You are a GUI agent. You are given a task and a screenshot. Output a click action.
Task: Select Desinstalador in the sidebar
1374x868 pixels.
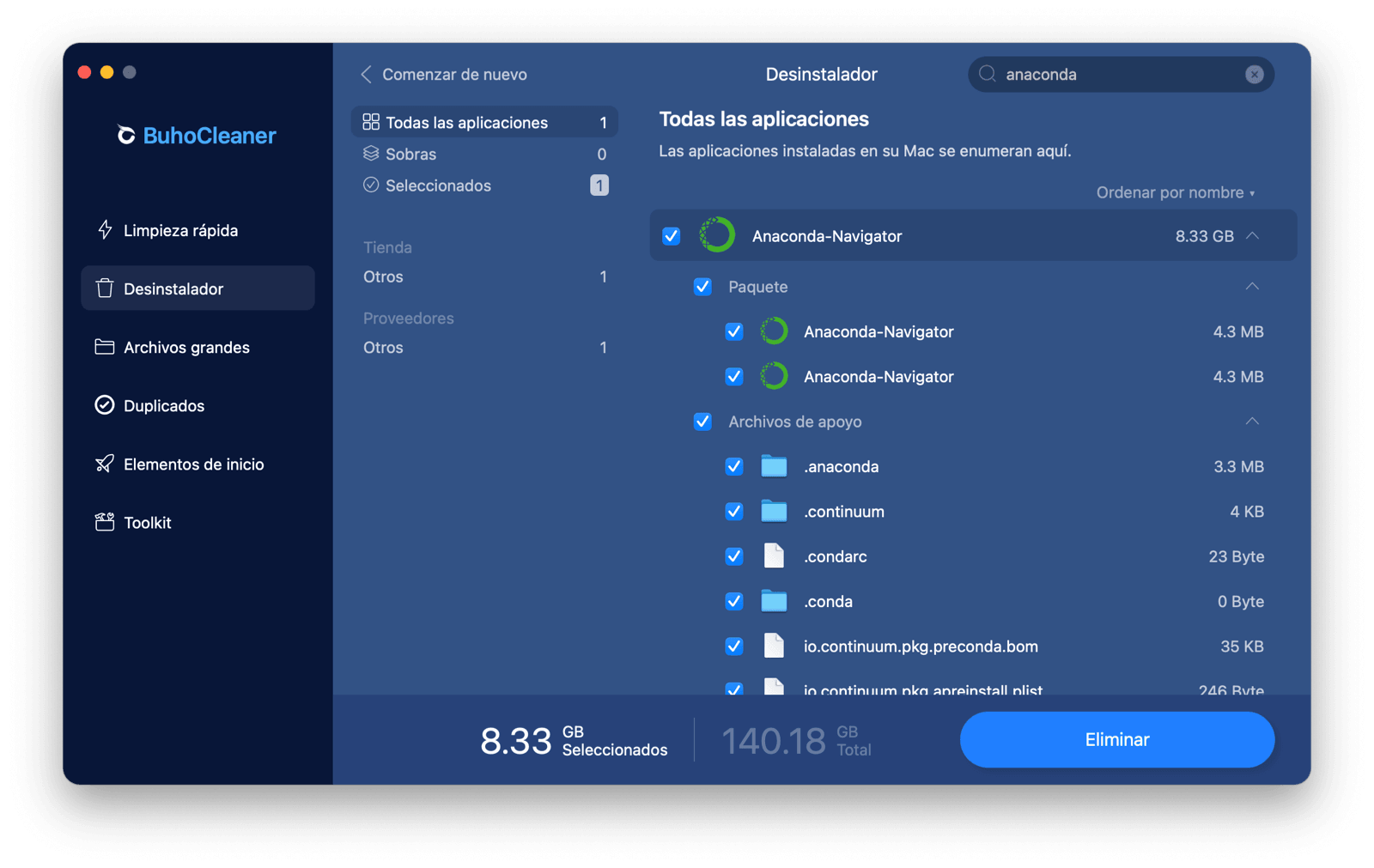[198, 288]
